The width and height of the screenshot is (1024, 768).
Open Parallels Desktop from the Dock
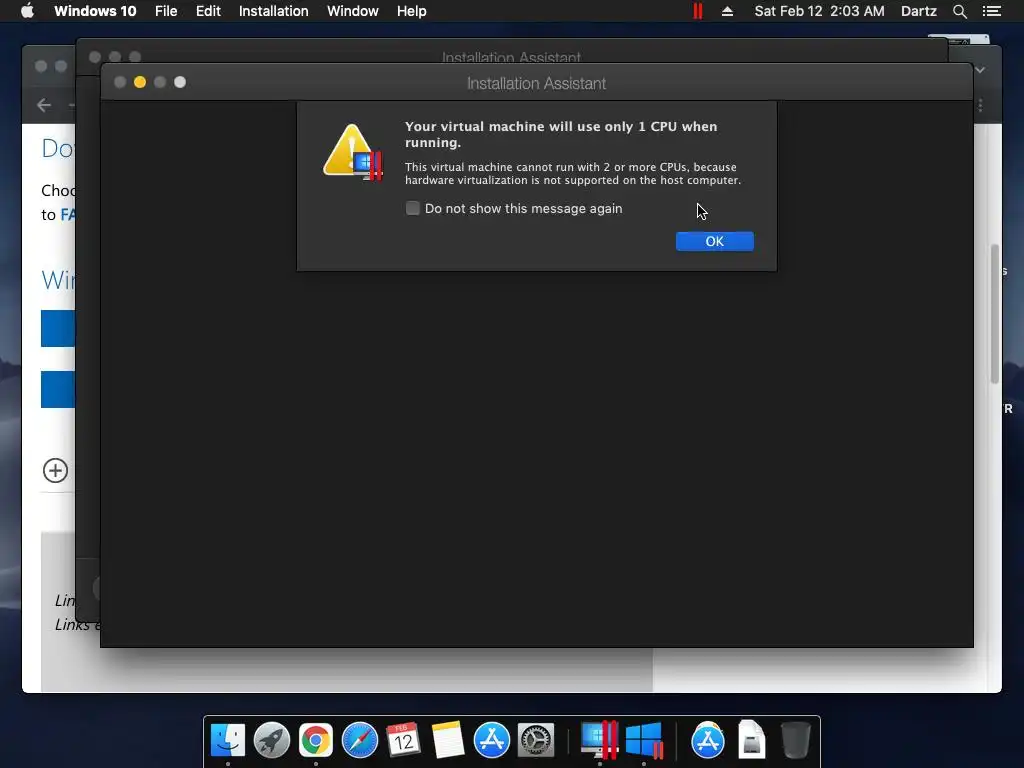[599, 740]
